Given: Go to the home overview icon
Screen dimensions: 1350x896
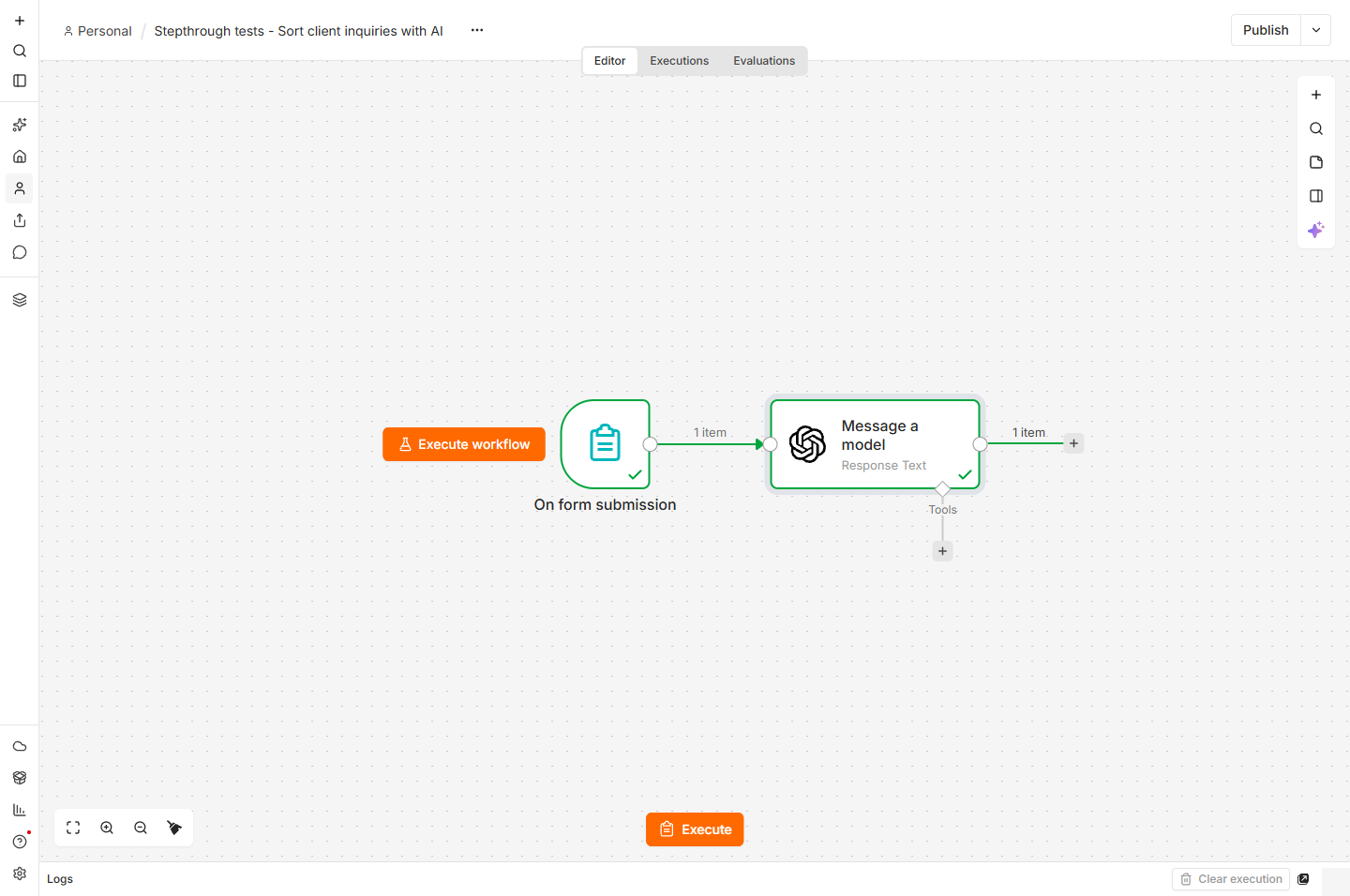Looking at the screenshot, I should tap(20, 157).
